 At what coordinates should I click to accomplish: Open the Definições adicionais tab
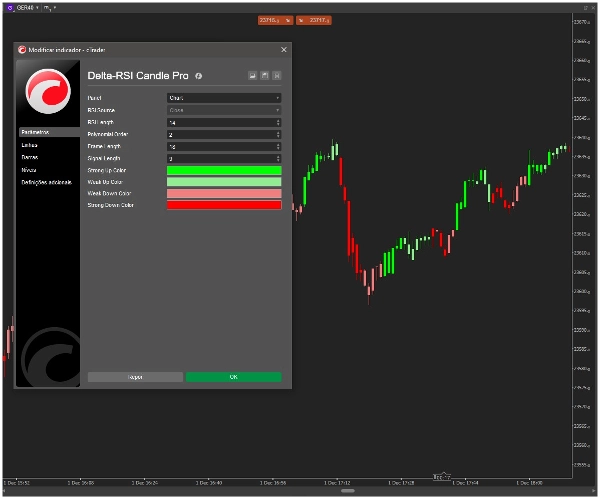pyautogui.click(x=46, y=182)
